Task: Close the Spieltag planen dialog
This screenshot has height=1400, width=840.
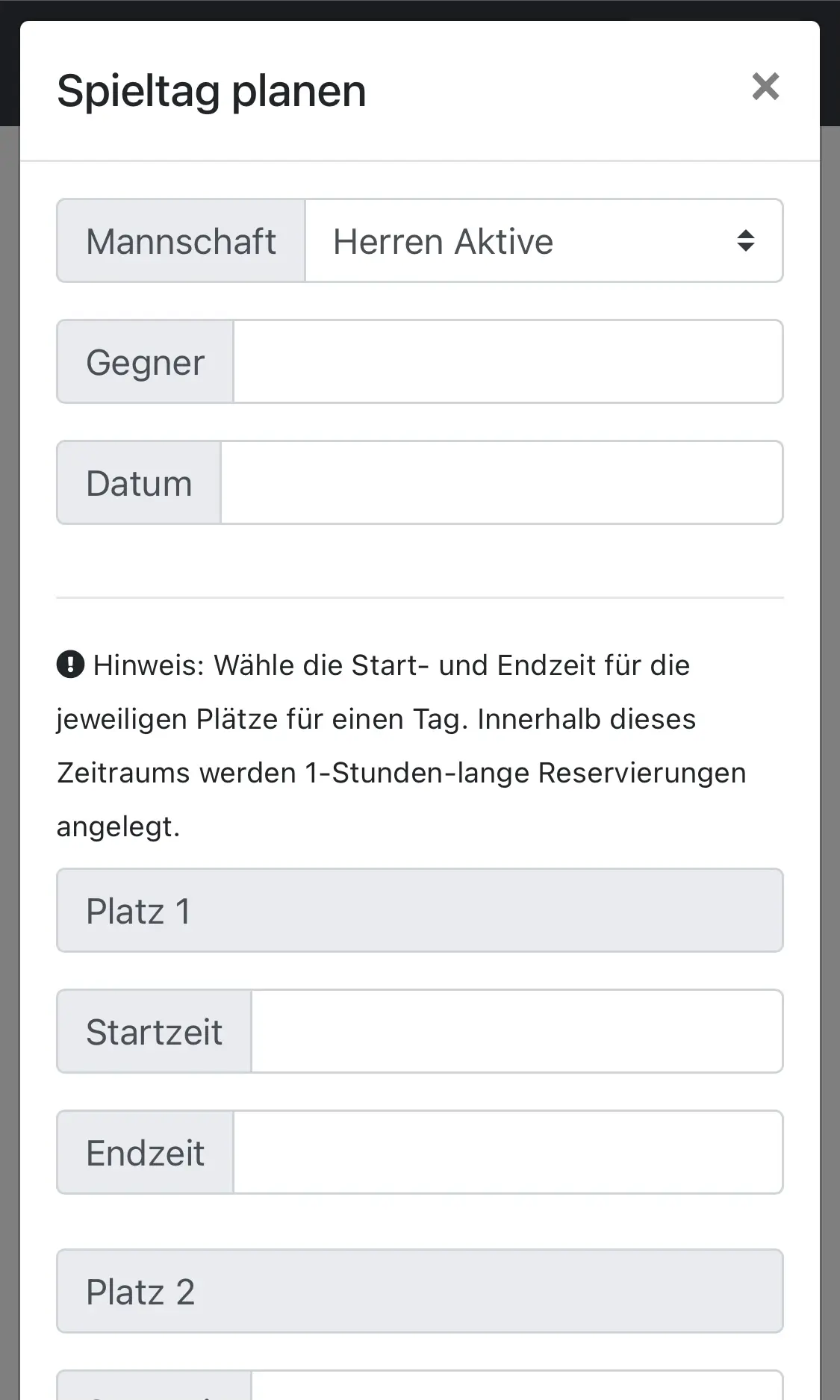Action: (x=765, y=87)
